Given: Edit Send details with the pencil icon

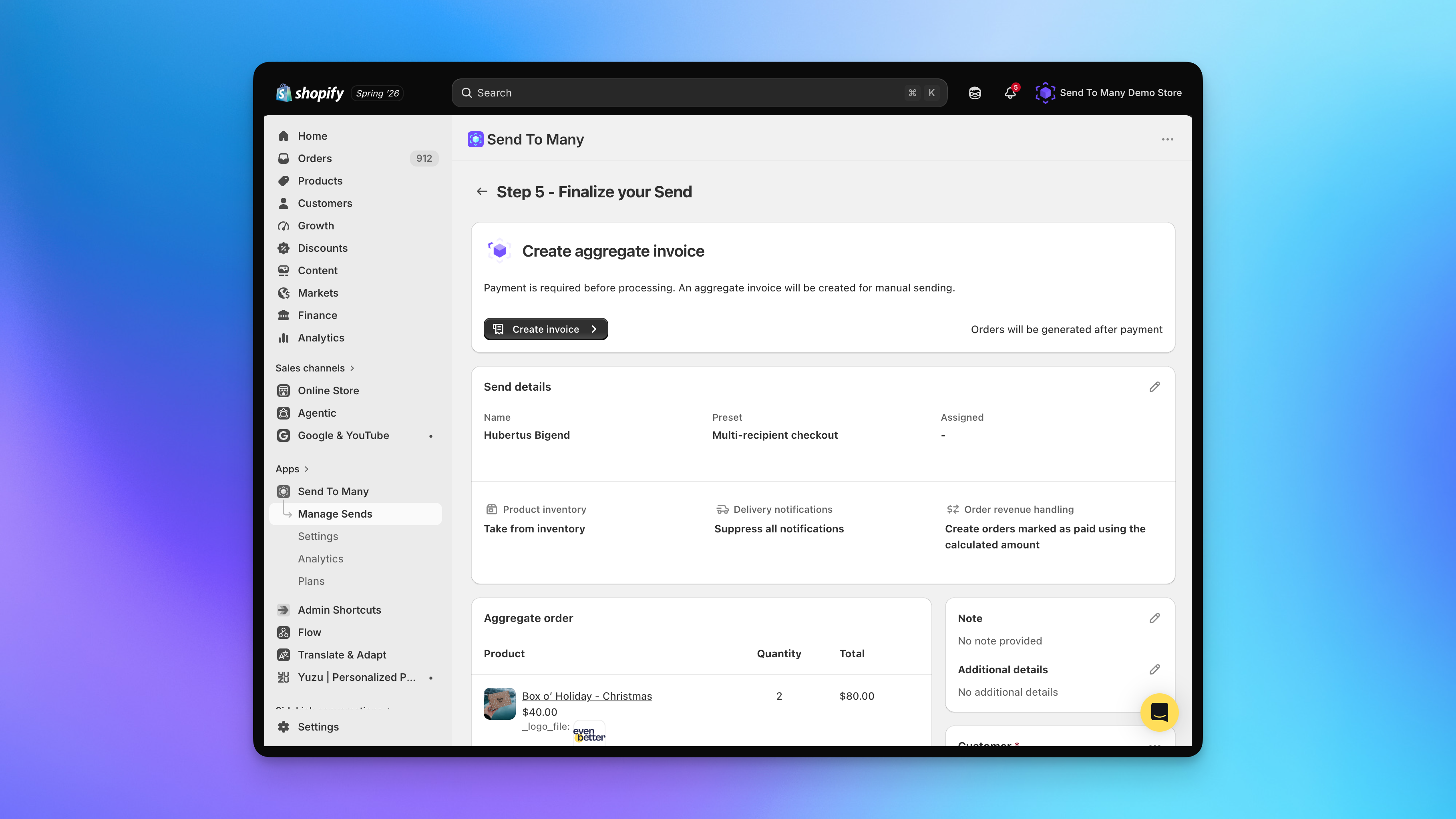Looking at the screenshot, I should coord(1154,387).
